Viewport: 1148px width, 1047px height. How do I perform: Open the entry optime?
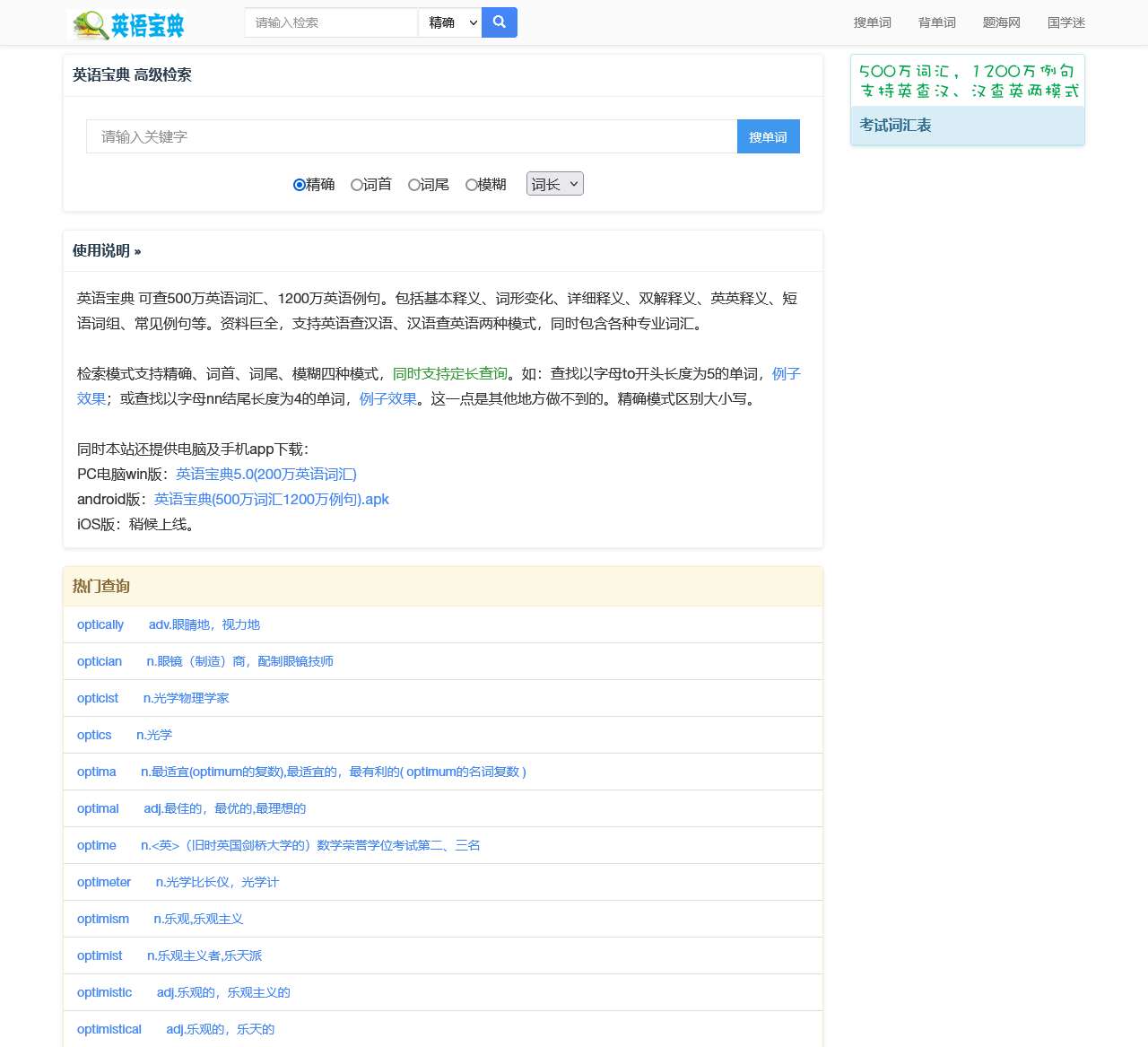coord(97,845)
